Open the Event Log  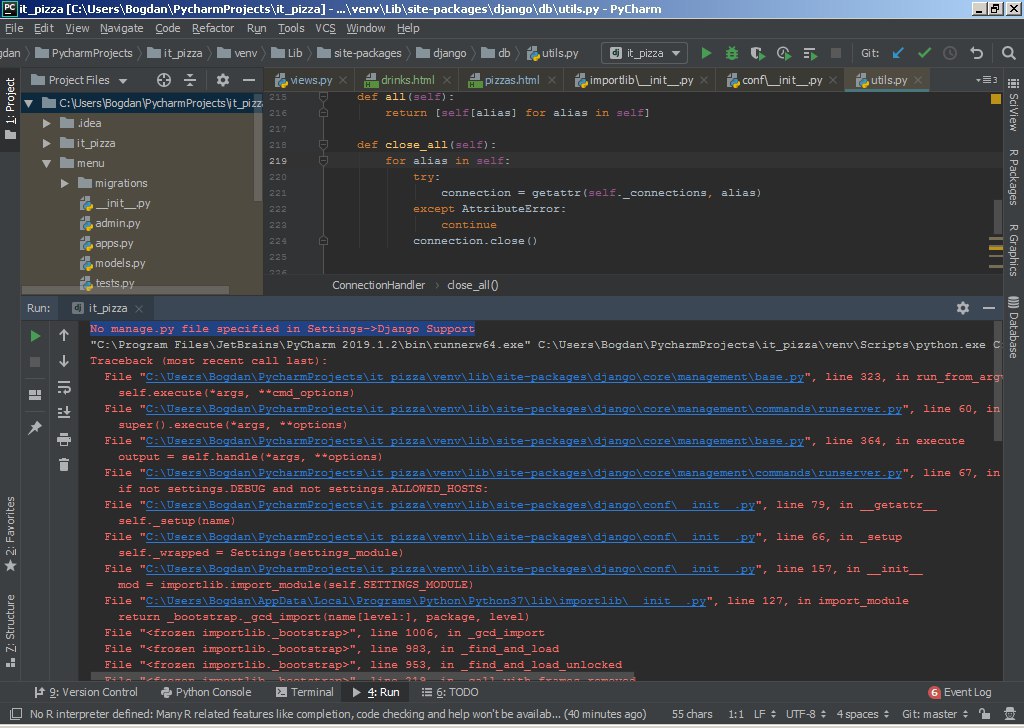(x=959, y=692)
